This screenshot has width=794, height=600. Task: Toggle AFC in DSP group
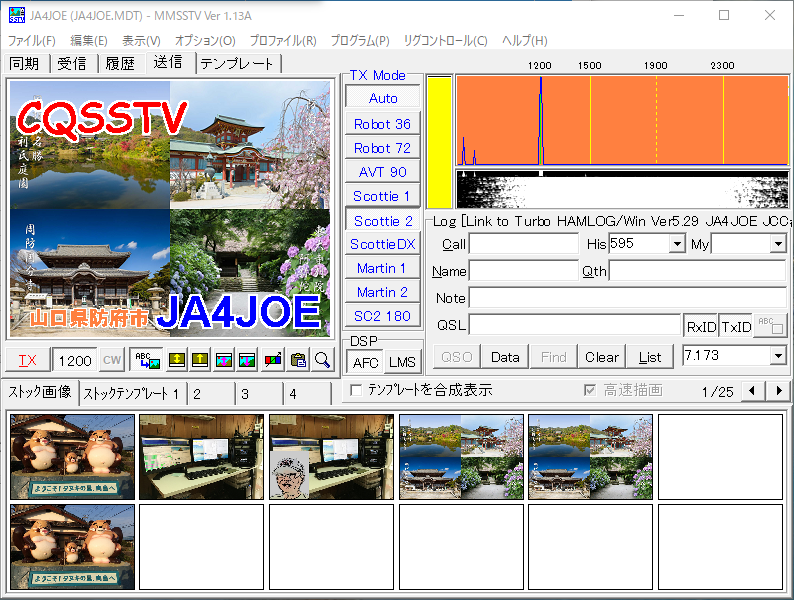coord(366,362)
